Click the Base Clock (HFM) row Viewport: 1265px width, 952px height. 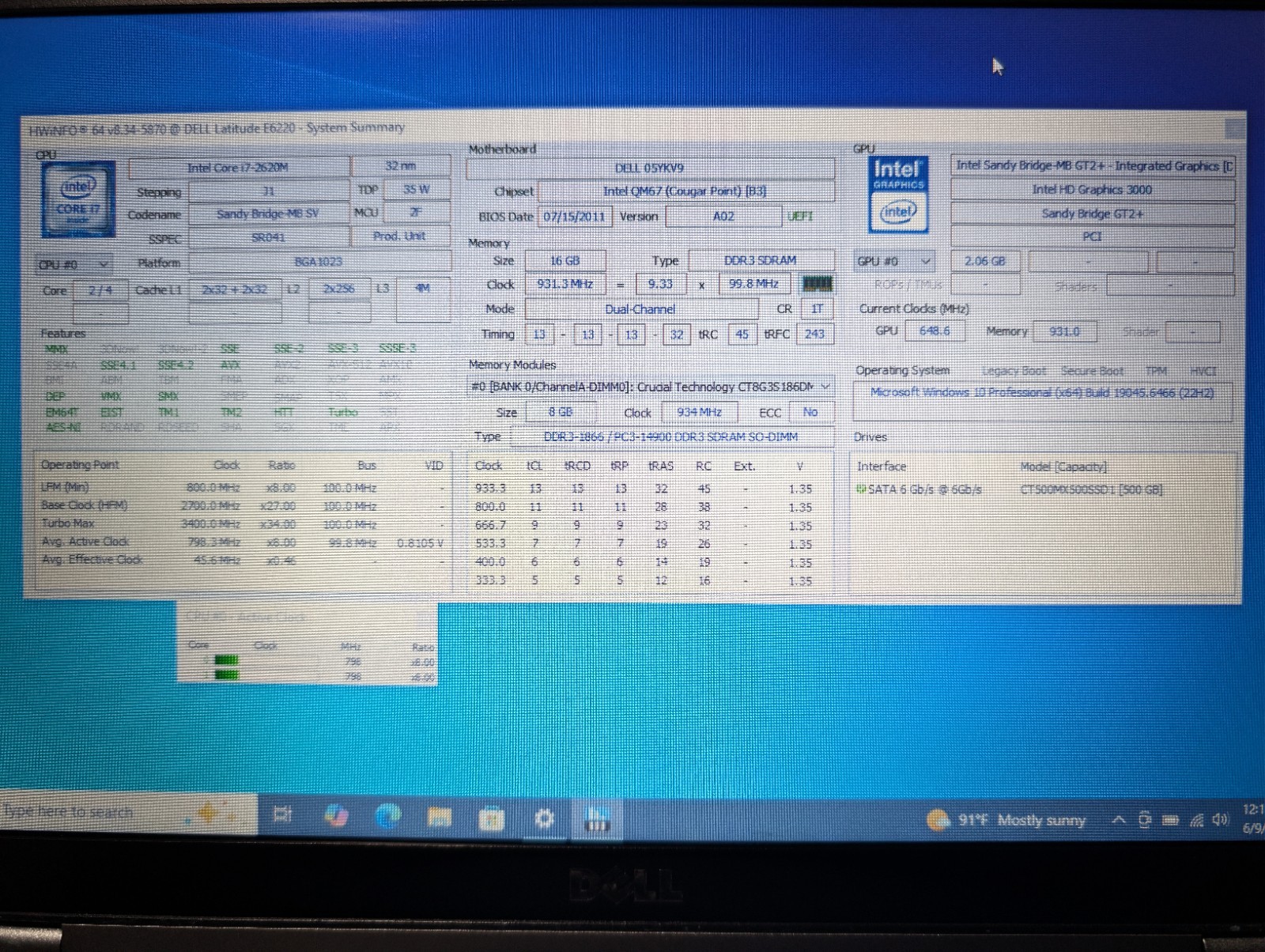[244, 506]
